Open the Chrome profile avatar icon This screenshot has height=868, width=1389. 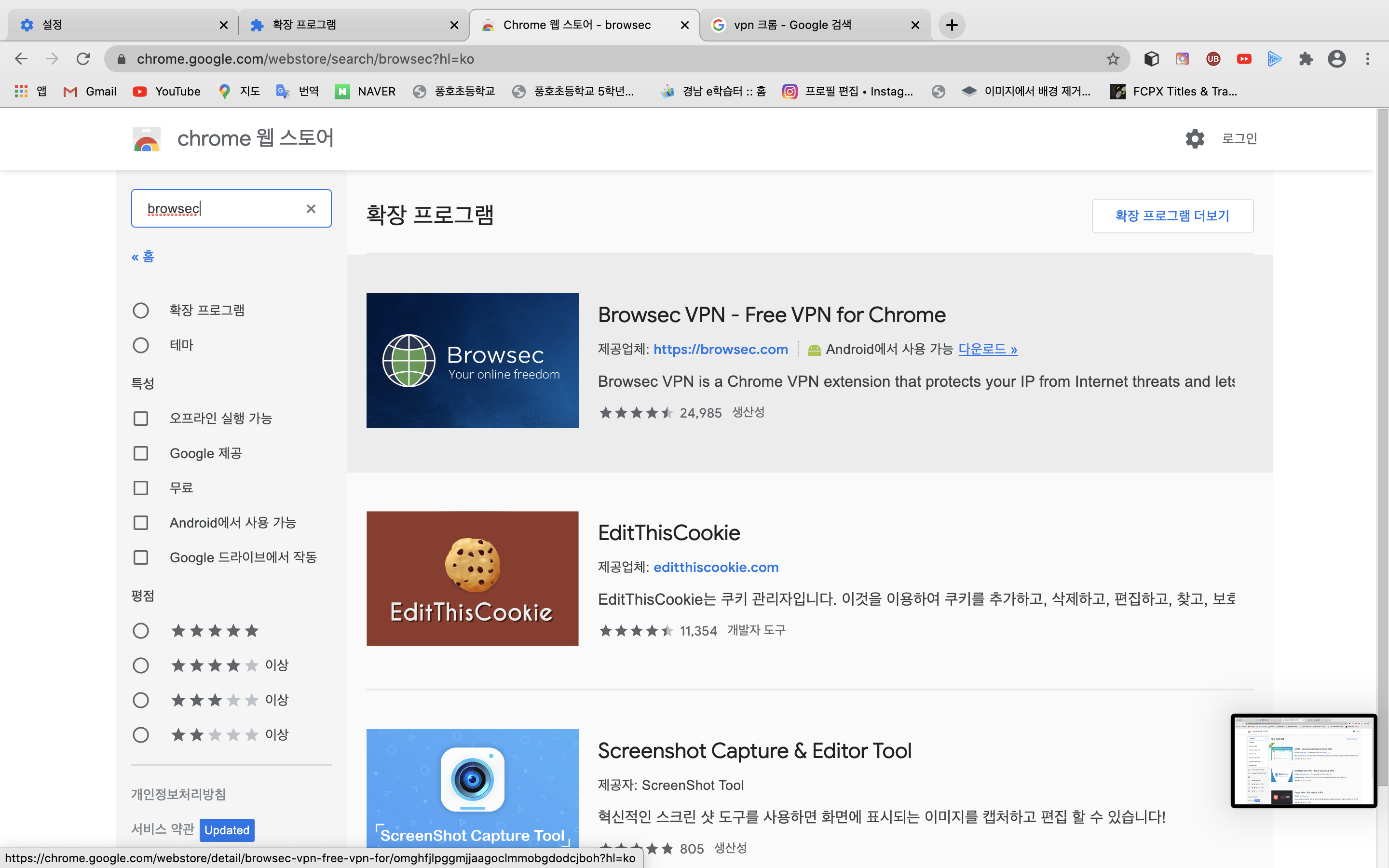click(x=1336, y=59)
